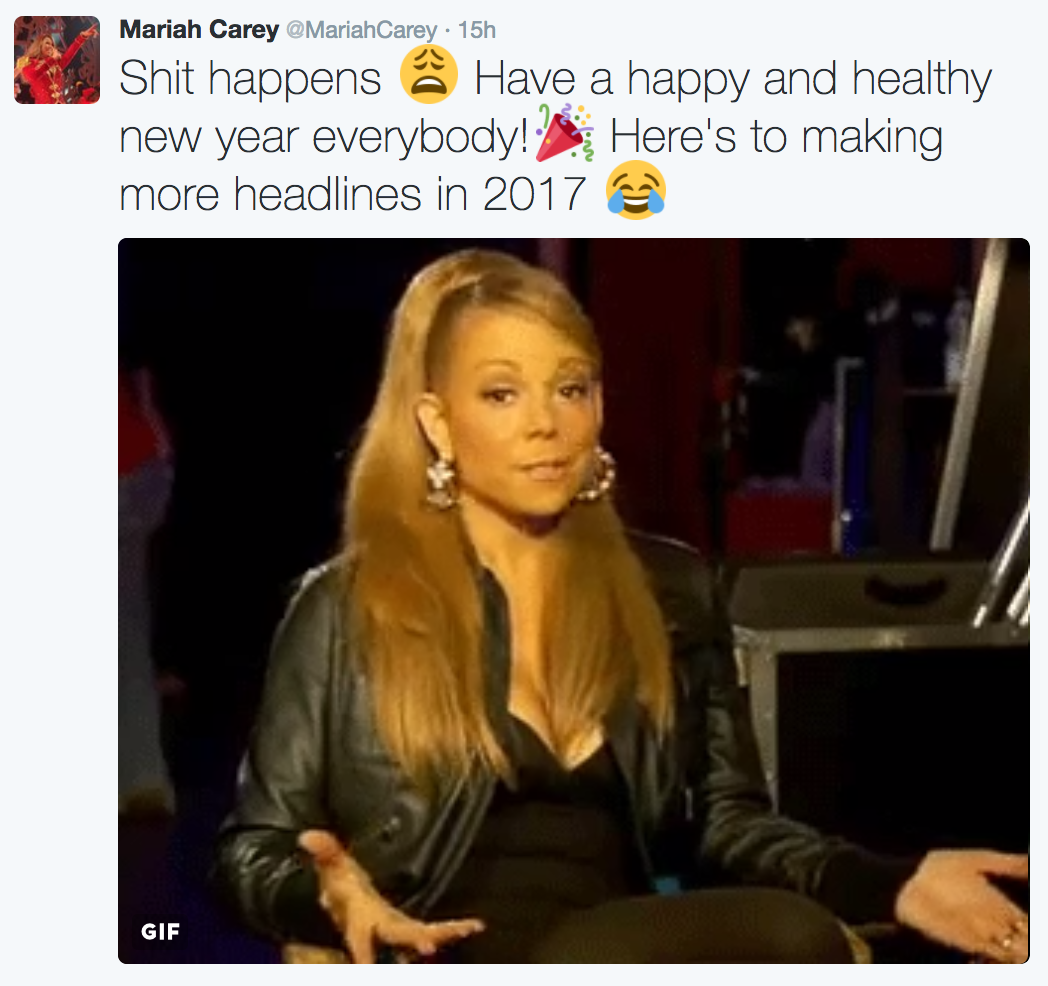Image resolution: width=1048 pixels, height=986 pixels.
Task: Click the party popper emoji
Action: coord(565,133)
